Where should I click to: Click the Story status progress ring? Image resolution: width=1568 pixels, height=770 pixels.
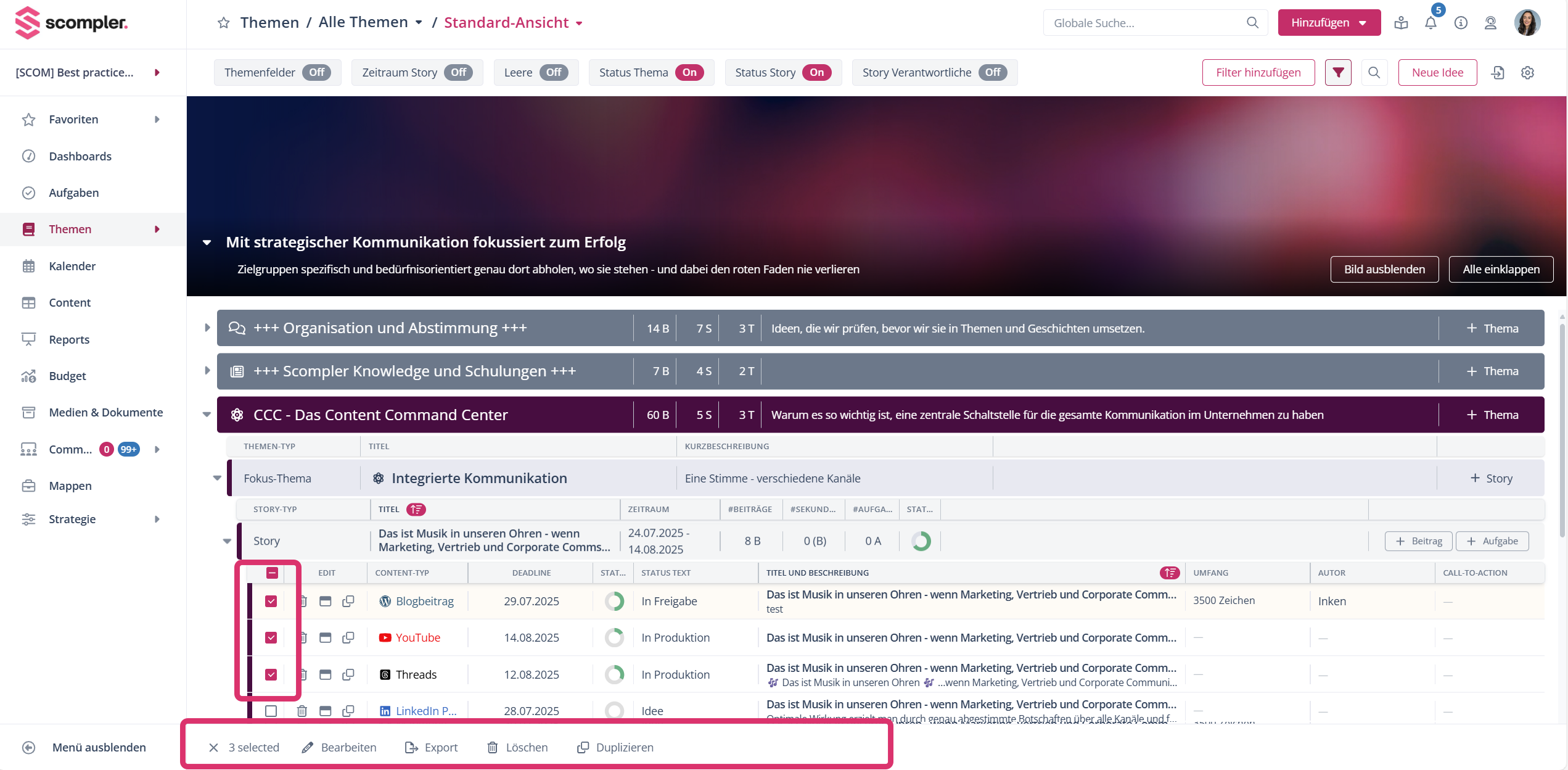pos(921,541)
